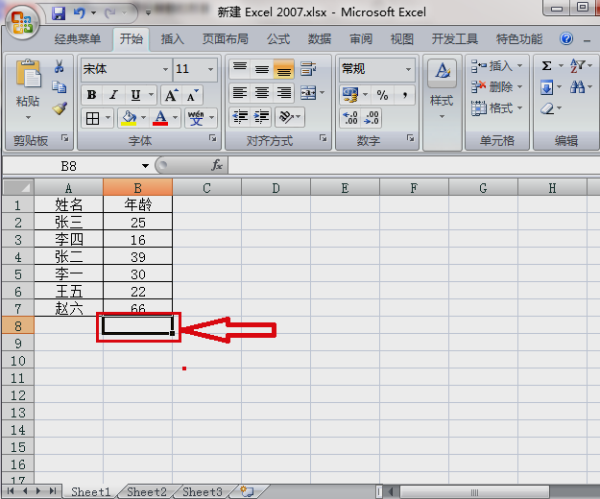Switch to the 插入 ribbon tab
The image size is (600, 499).
point(172,39)
